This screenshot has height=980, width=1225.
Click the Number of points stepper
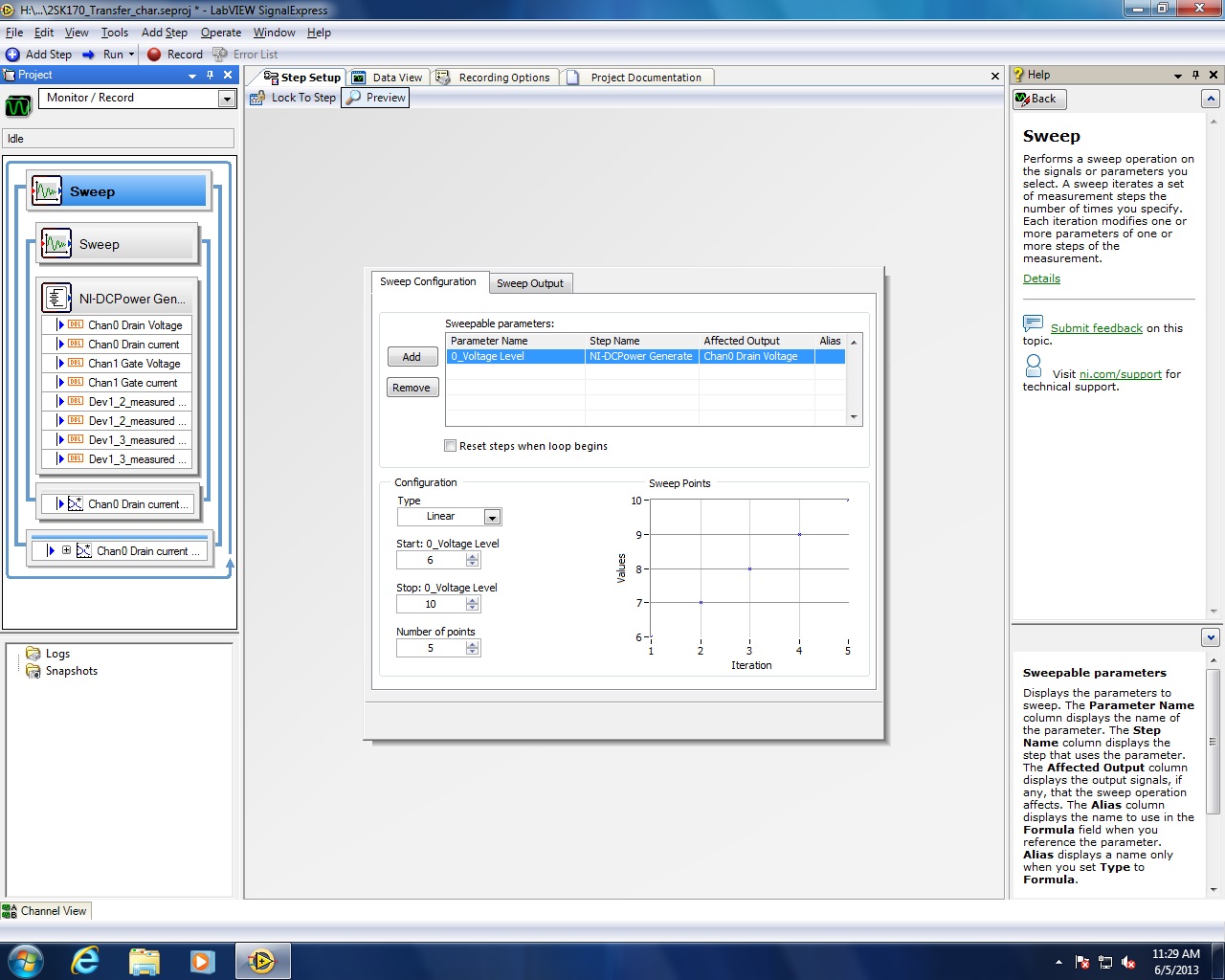(x=473, y=649)
